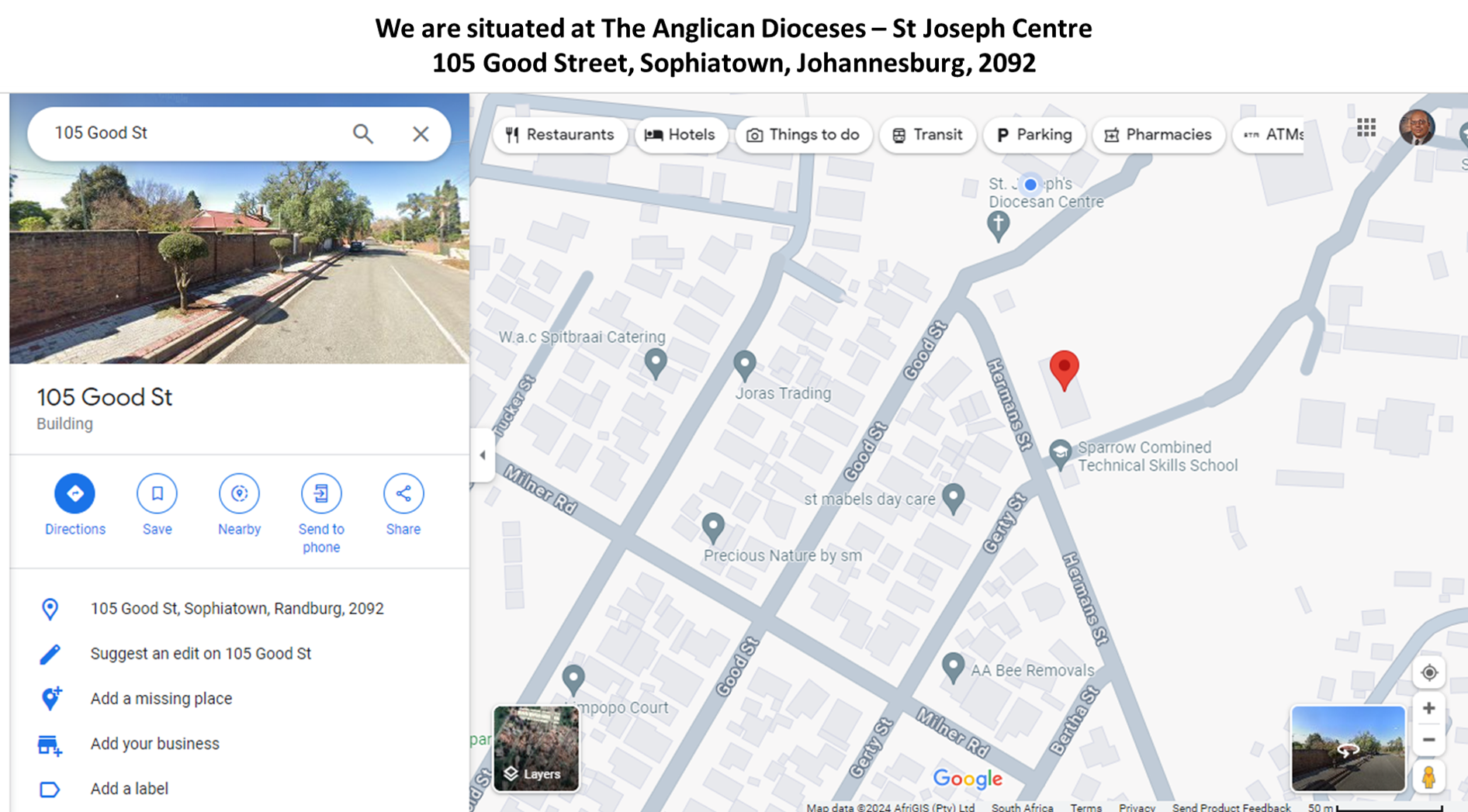
Task: Select the Restaurants filter chip
Action: click(559, 135)
